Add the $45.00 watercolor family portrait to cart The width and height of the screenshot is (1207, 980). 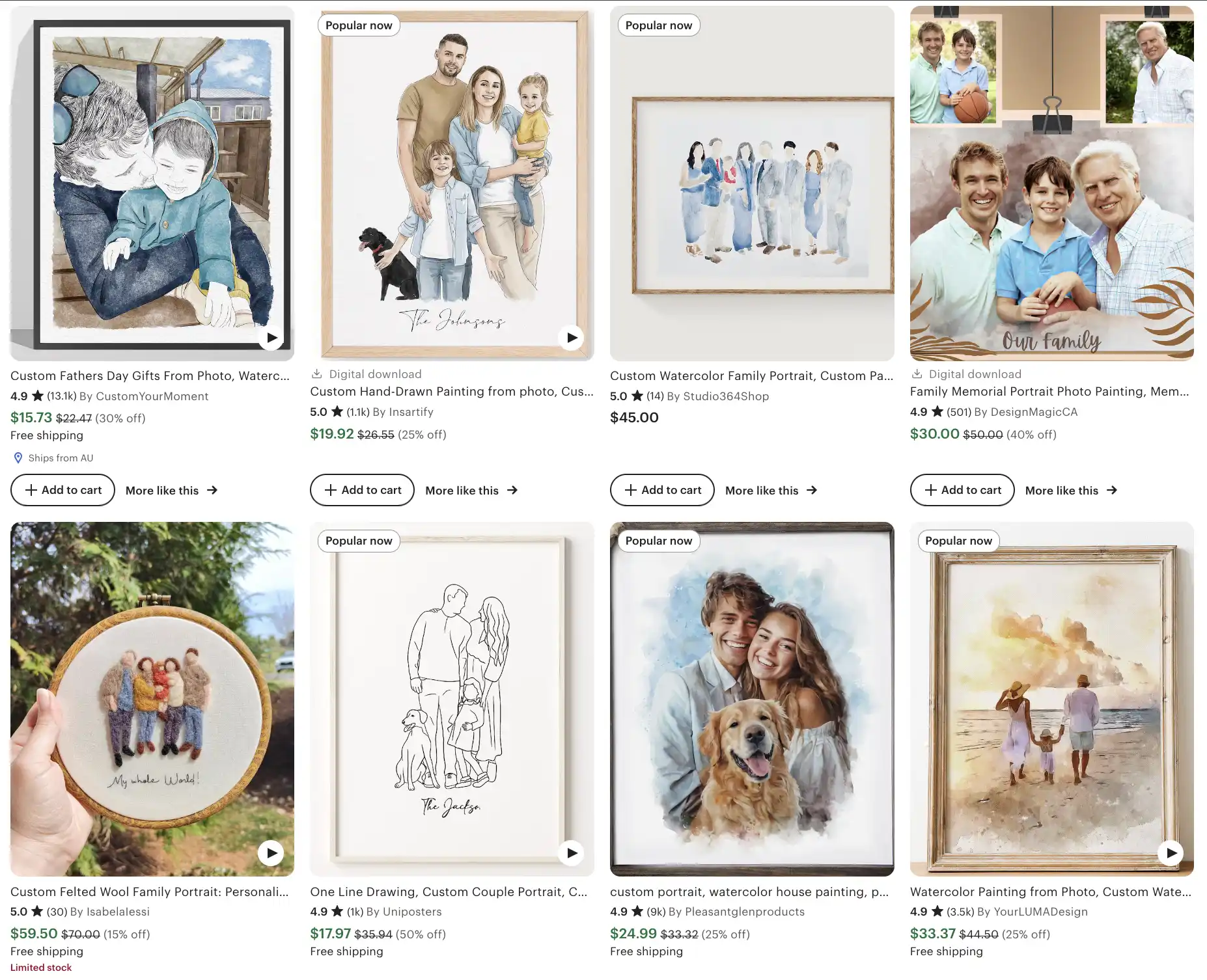[x=662, y=490]
